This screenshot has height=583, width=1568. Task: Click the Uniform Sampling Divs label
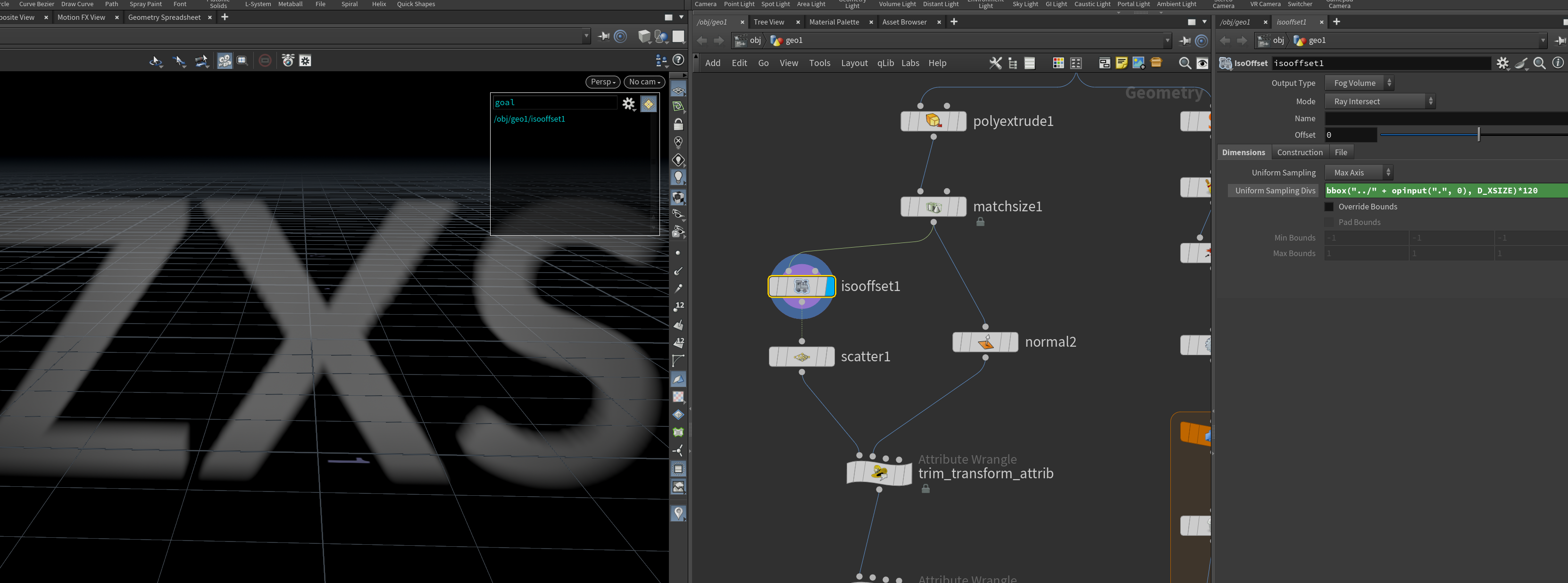tap(1275, 191)
